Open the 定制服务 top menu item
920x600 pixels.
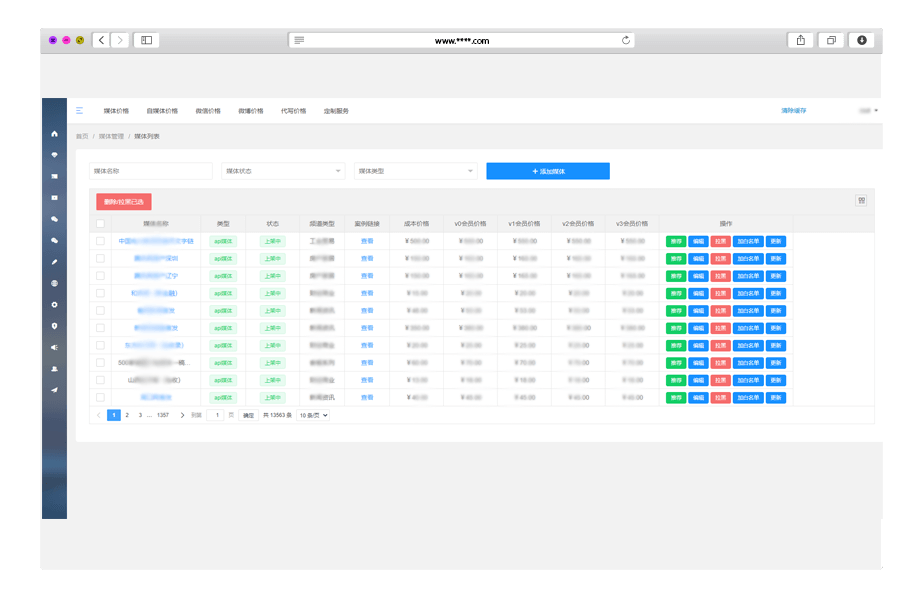pos(336,111)
